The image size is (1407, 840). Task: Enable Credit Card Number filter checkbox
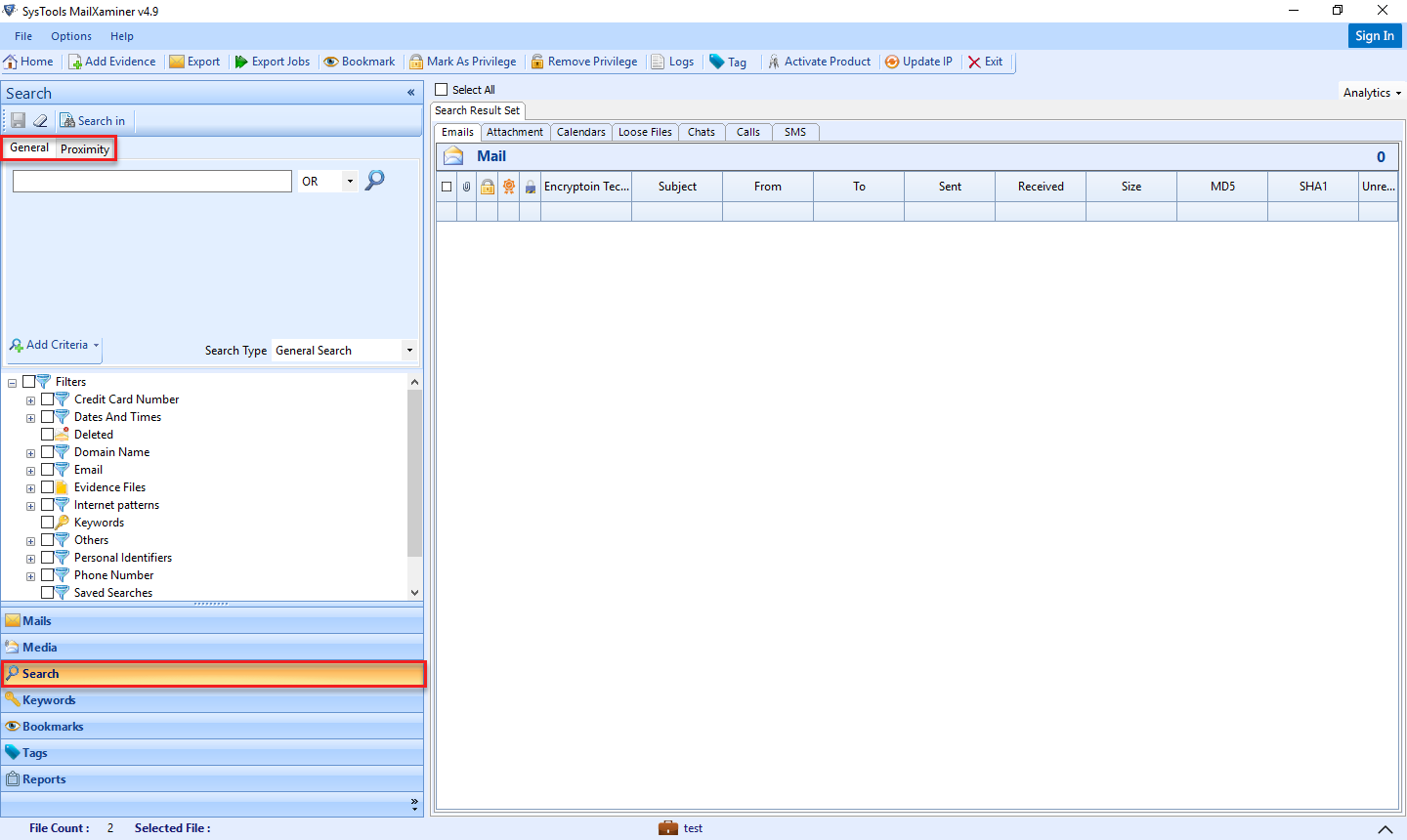pyautogui.click(x=47, y=399)
